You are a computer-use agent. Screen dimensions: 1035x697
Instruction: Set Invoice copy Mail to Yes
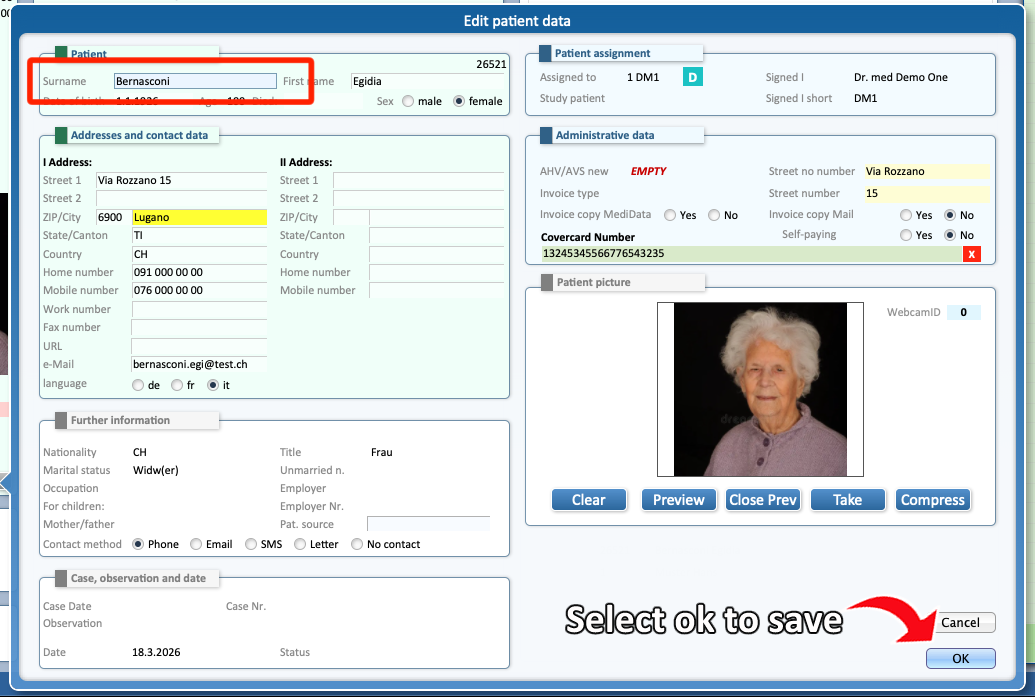pyautogui.click(x=906, y=215)
